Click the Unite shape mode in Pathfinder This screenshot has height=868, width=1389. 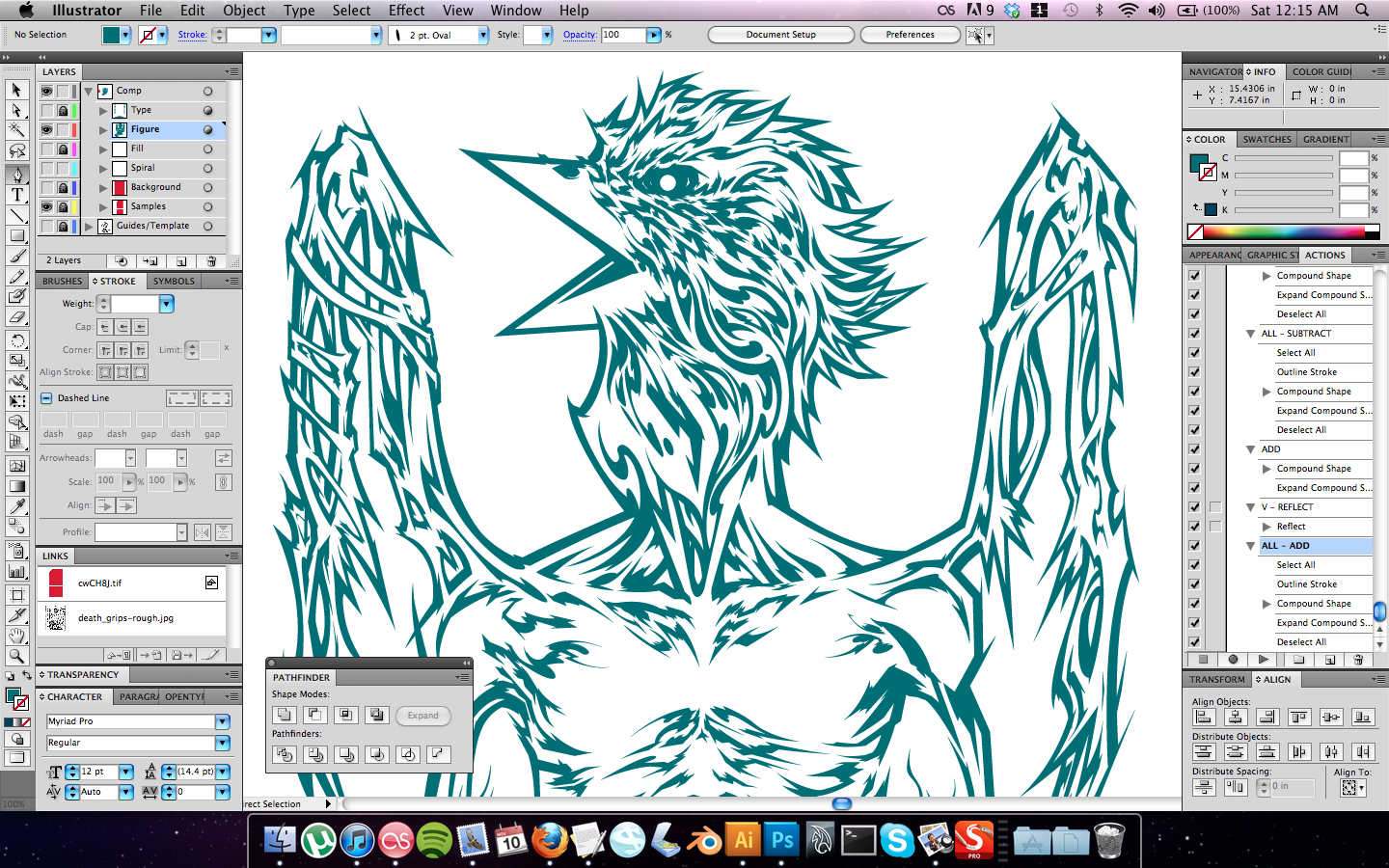tap(284, 715)
